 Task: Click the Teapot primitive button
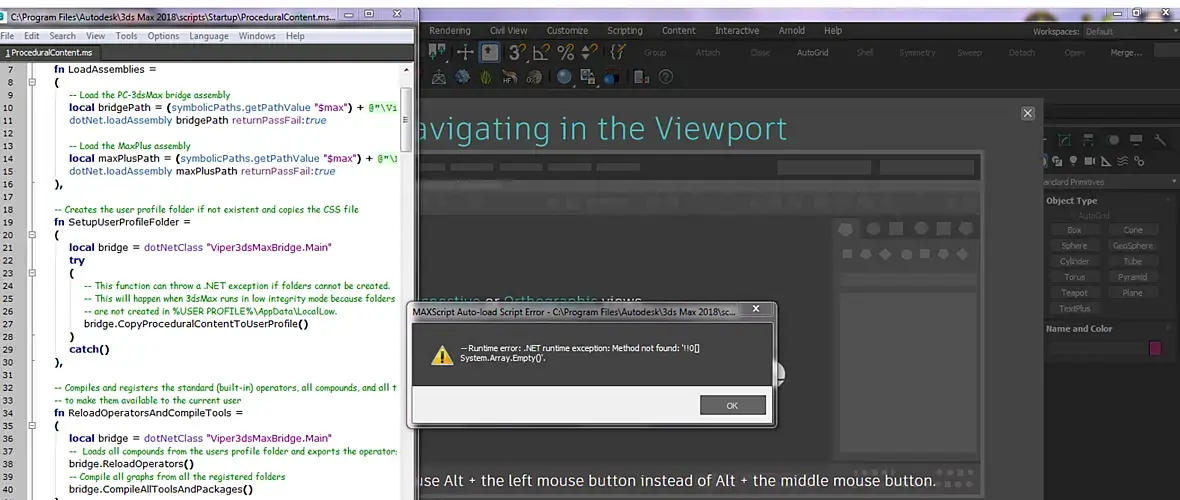click(1074, 293)
